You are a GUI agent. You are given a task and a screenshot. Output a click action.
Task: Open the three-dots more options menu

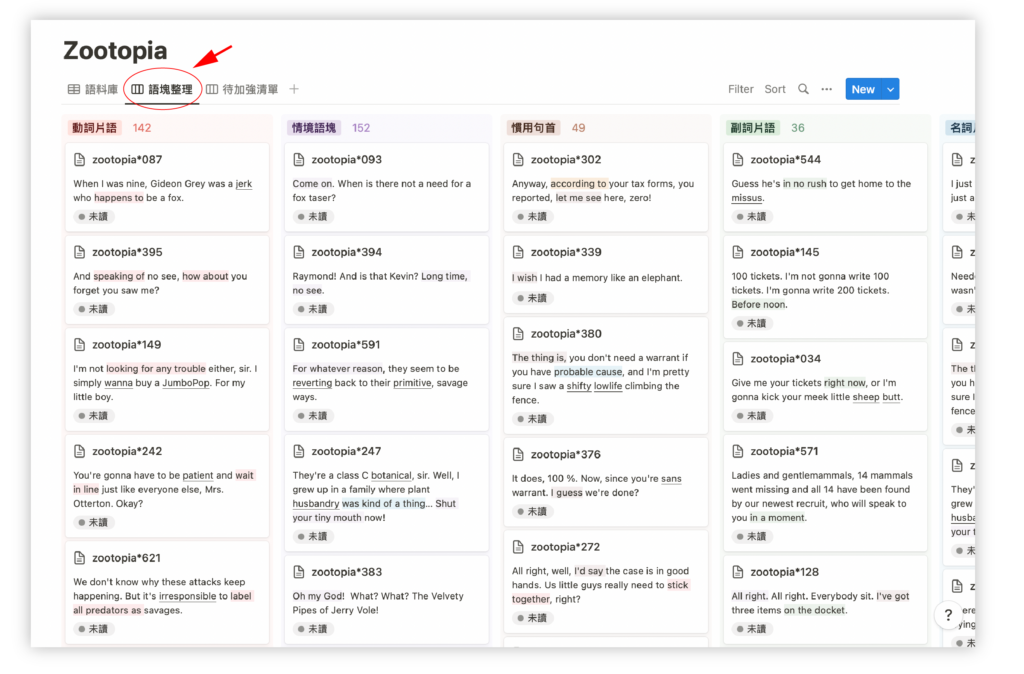click(x=827, y=89)
